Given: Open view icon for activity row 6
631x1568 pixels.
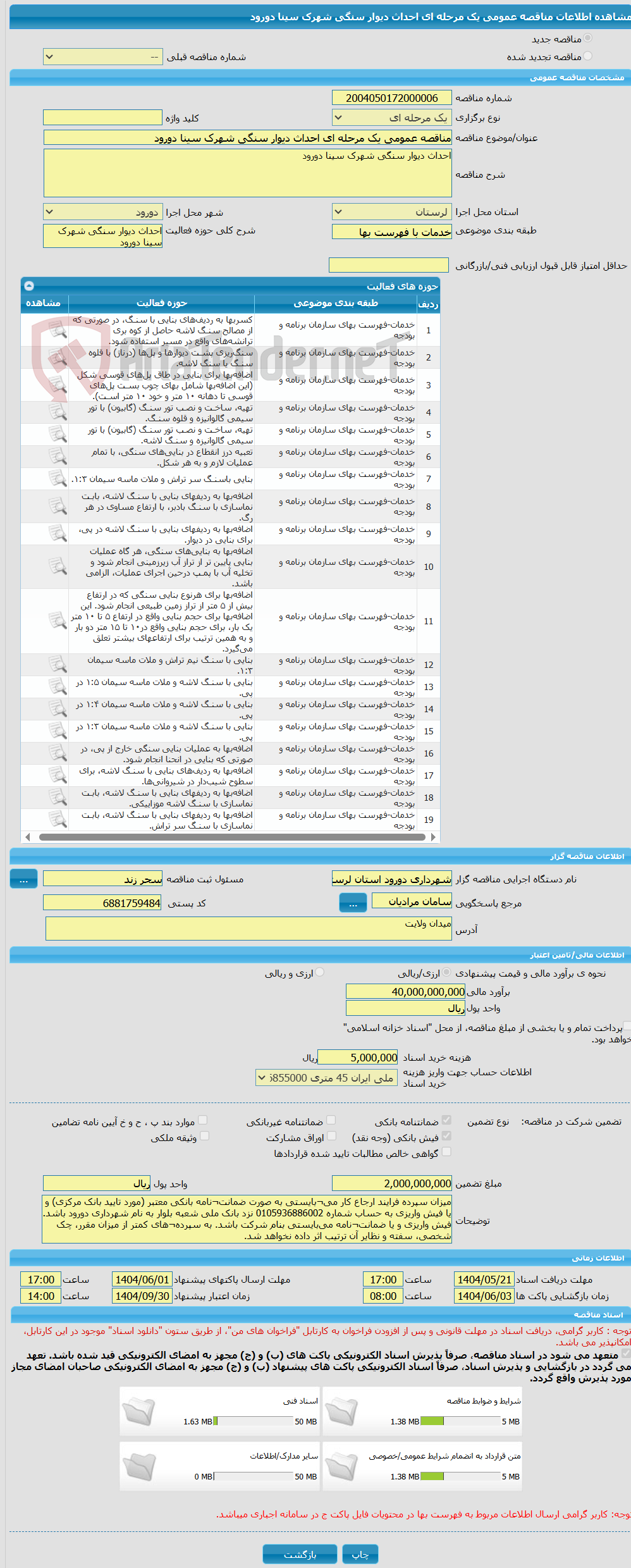Looking at the screenshot, I should click(x=58, y=457).
